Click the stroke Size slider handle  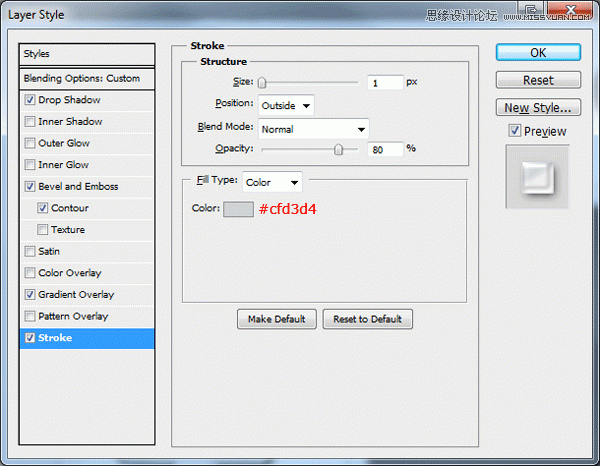[262, 83]
